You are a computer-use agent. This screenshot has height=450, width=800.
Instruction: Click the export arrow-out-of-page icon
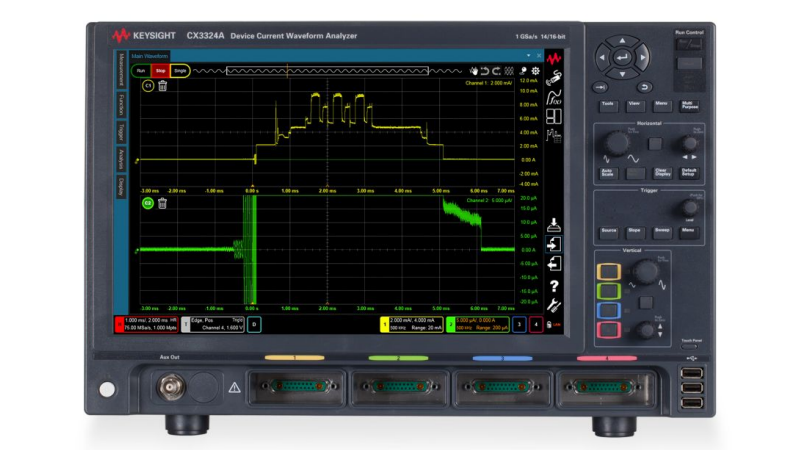click(554, 264)
